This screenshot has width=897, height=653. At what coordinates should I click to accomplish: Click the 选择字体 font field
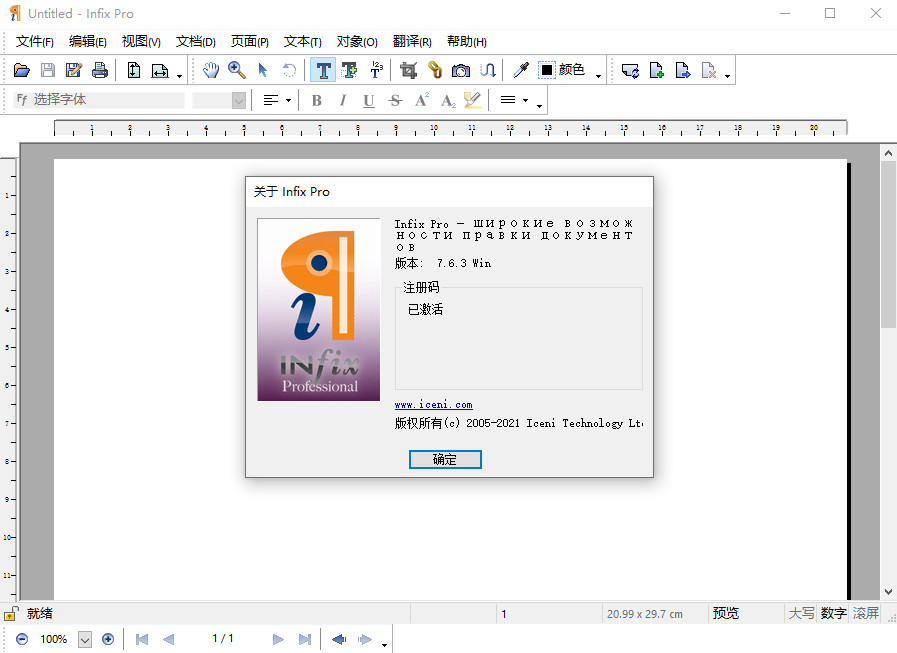pyautogui.click(x=98, y=100)
